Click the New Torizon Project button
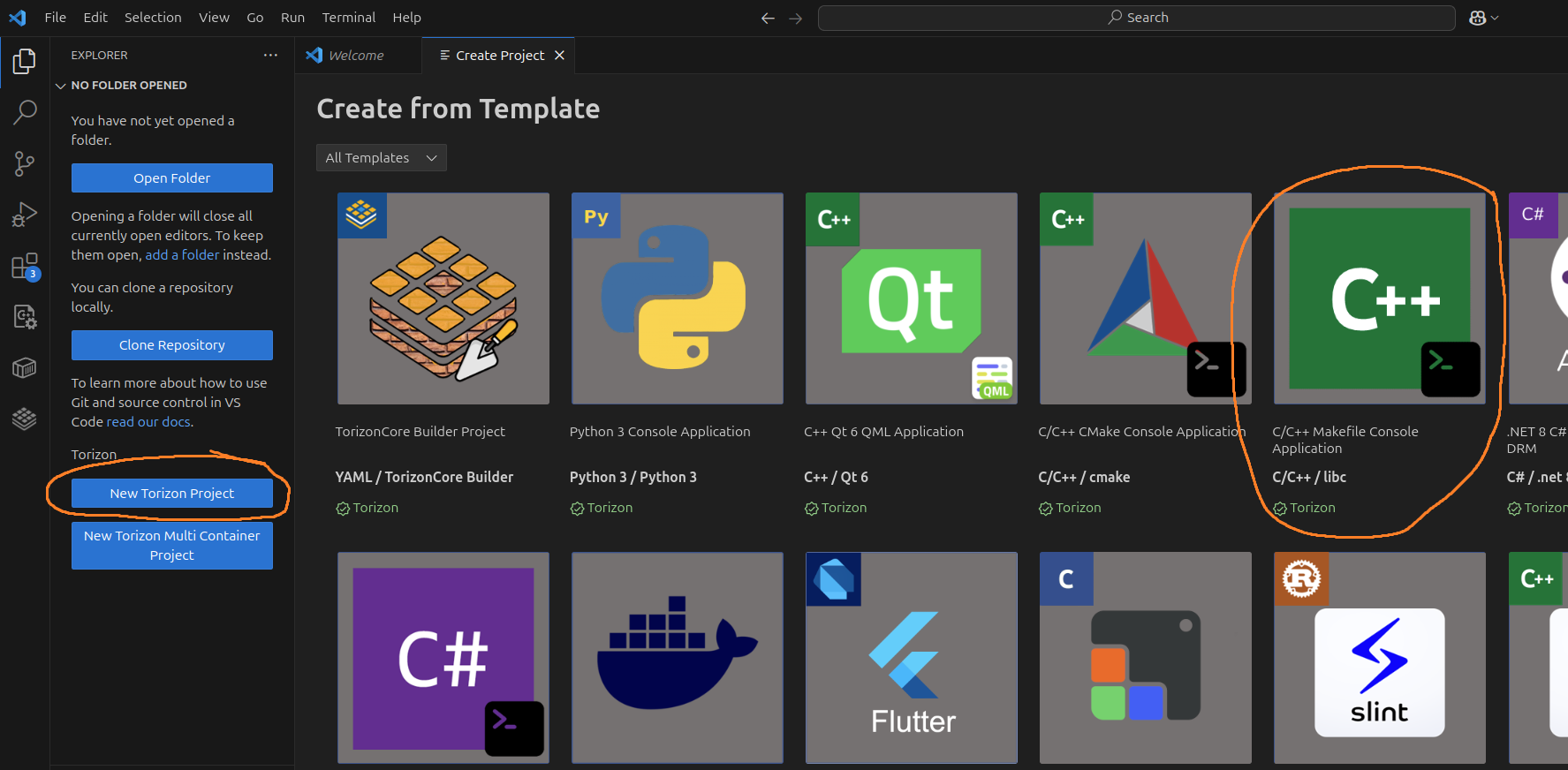 (171, 494)
